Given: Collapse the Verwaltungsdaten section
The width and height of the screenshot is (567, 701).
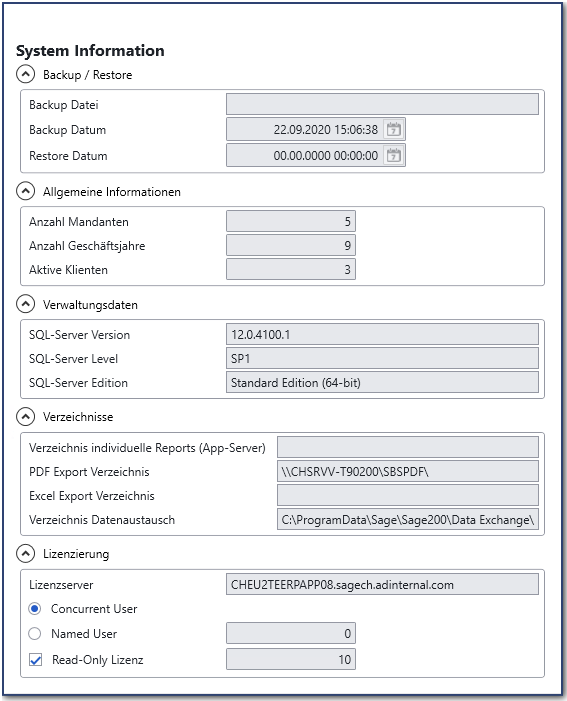Looking at the screenshot, I should pos(25,304).
